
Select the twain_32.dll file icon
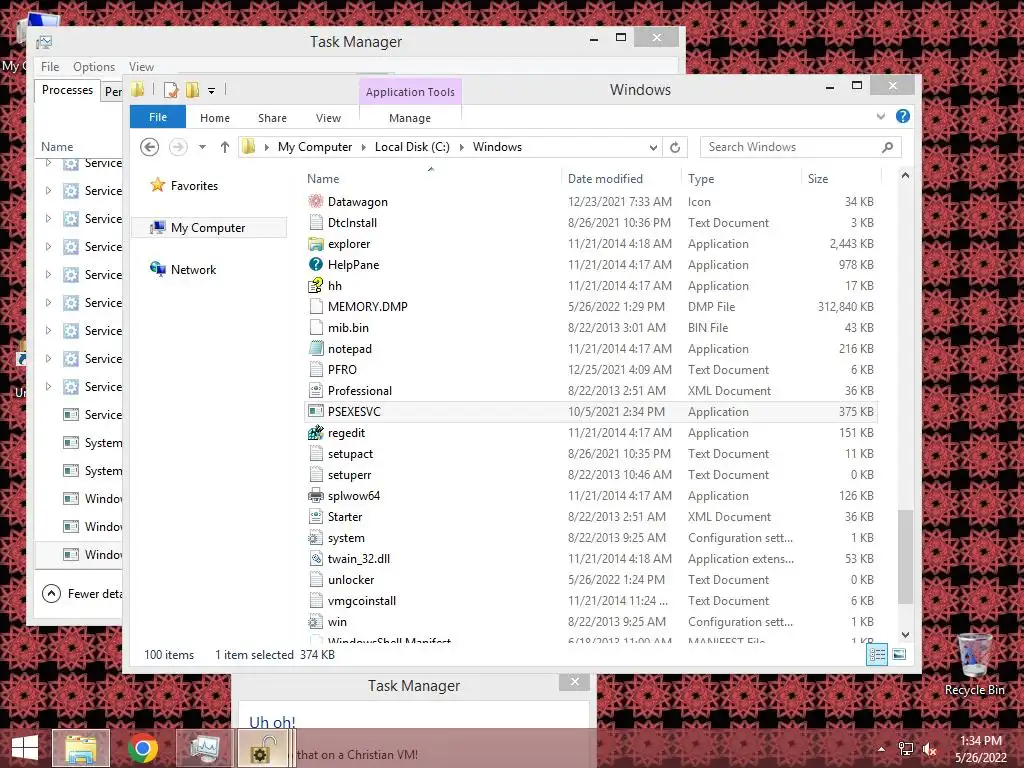316,558
